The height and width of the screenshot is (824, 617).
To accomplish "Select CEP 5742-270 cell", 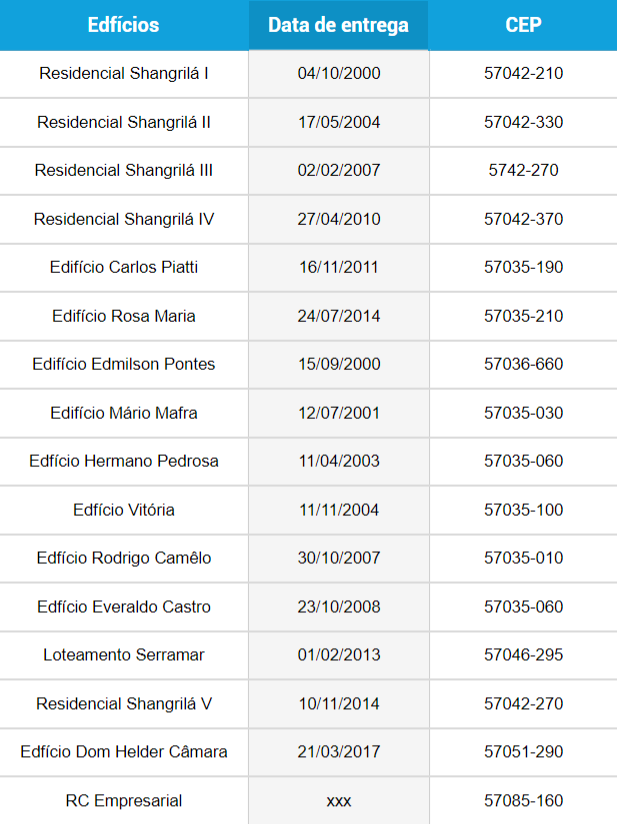I will (x=523, y=170).
